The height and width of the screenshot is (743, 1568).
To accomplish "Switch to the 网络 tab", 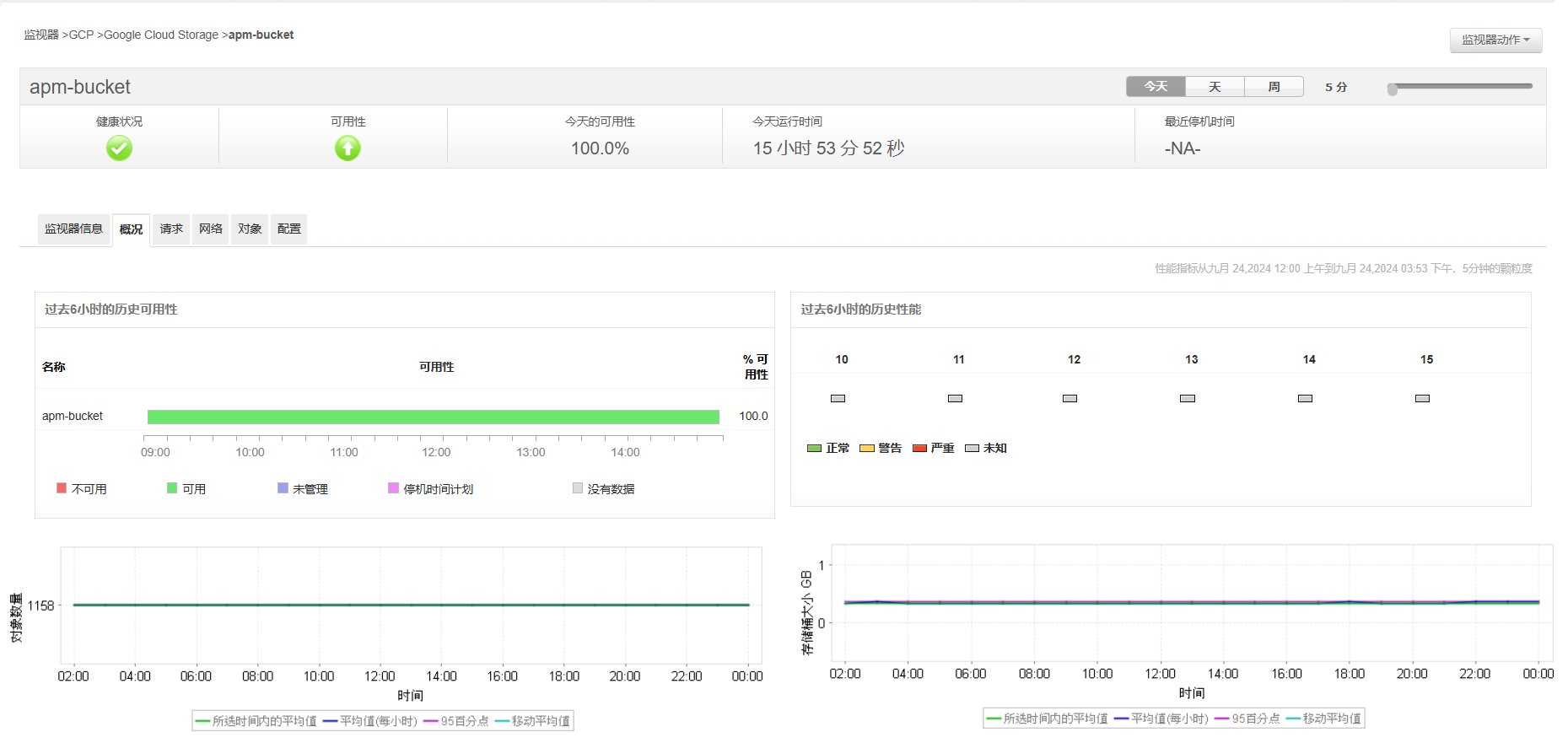I will tap(211, 229).
